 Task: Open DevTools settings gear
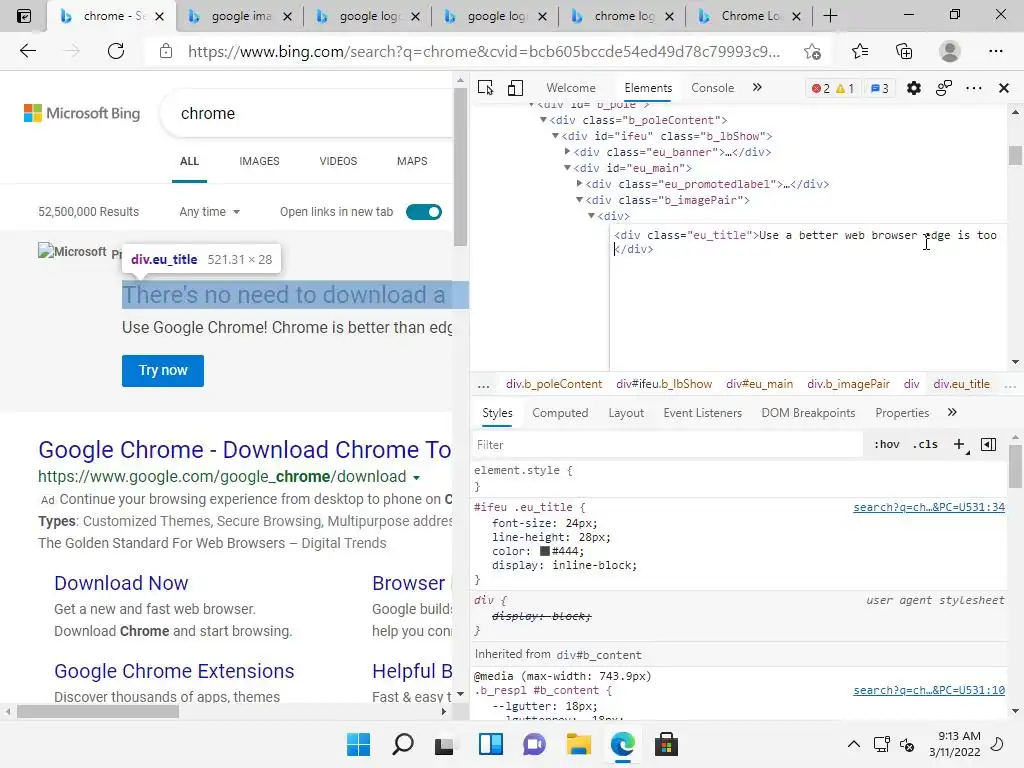(x=914, y=88)
